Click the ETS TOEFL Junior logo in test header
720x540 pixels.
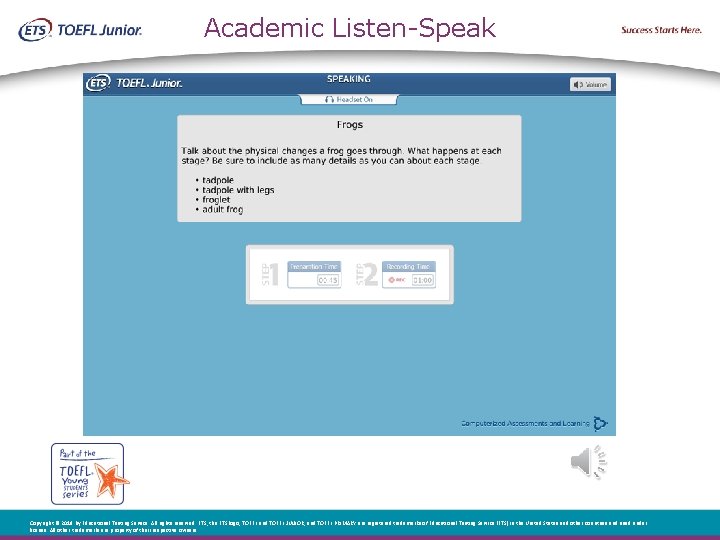pyautogui.click(x=134, y=83)
